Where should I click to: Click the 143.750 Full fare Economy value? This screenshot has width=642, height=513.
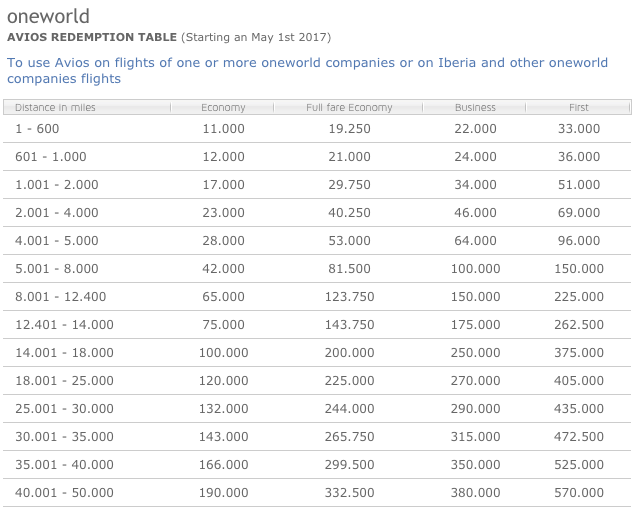(x=349, y=325)
